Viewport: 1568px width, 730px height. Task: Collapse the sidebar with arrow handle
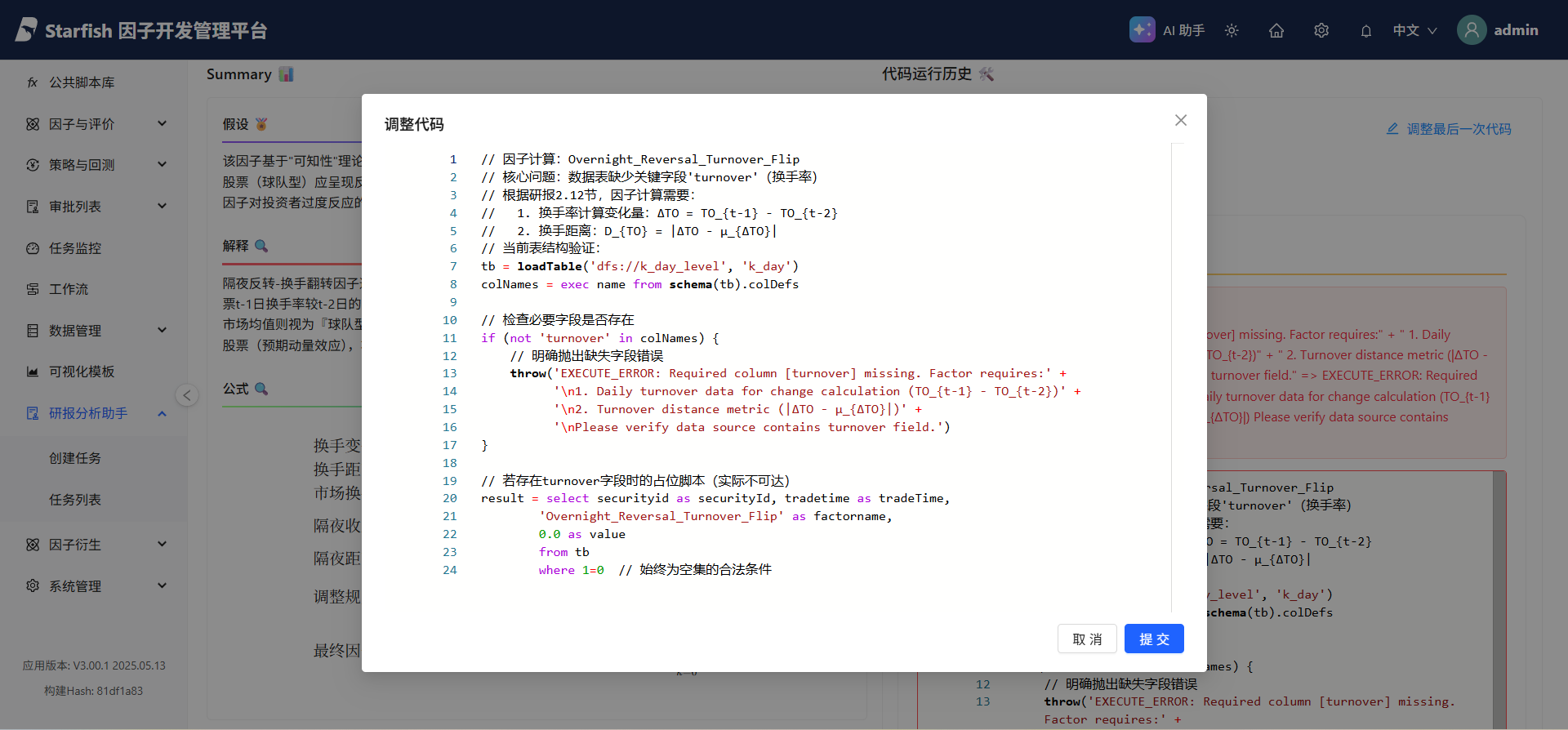pyautogui.click(x=187, y=395)
